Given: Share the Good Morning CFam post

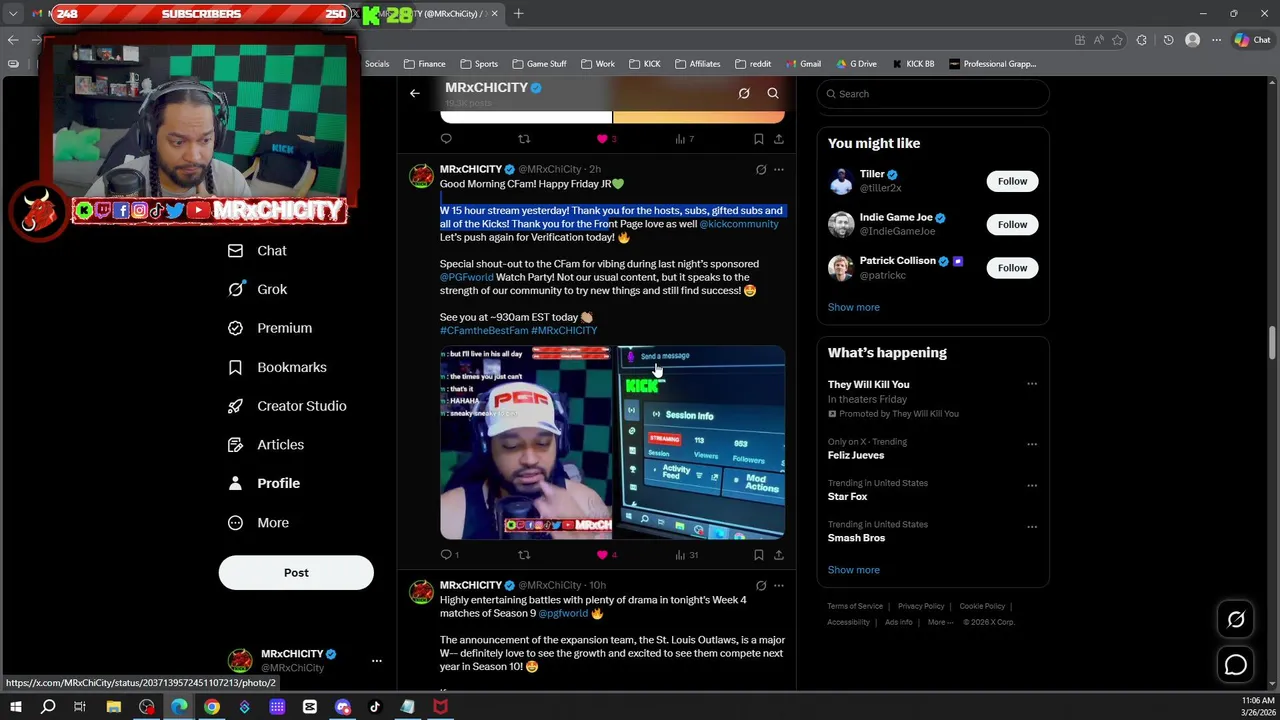Looking at the screenshot, I should (x=779, y=554).
